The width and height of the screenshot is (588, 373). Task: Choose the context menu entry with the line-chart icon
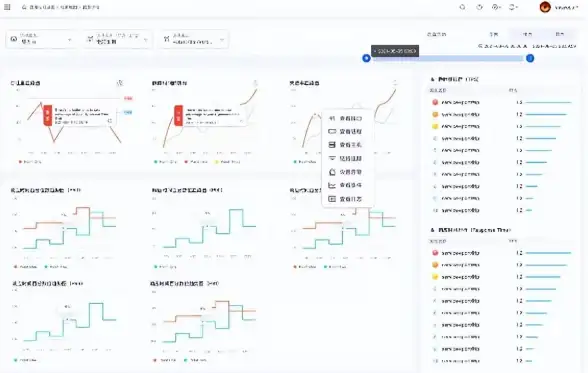point(348,185)
